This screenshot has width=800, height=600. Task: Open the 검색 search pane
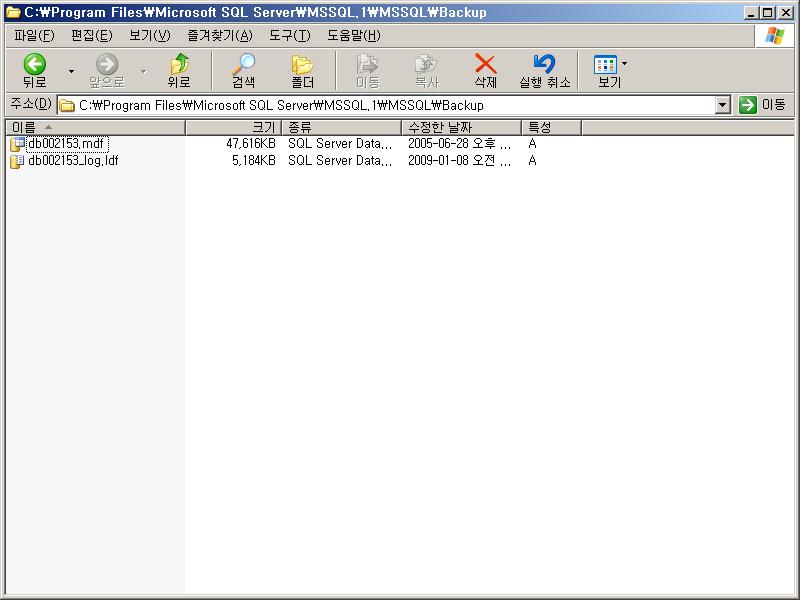coord(243,70)
